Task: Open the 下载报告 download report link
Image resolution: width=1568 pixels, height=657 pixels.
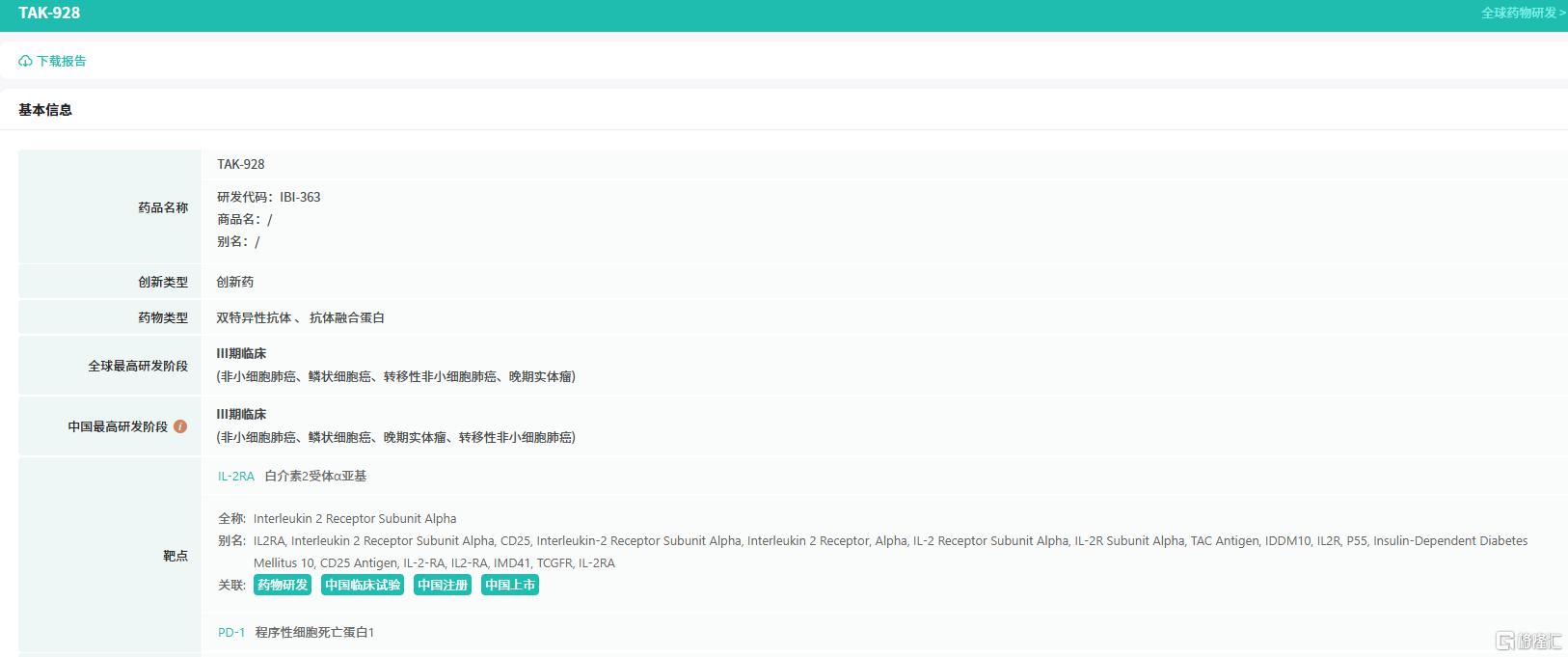Action: tap(61, 61)
